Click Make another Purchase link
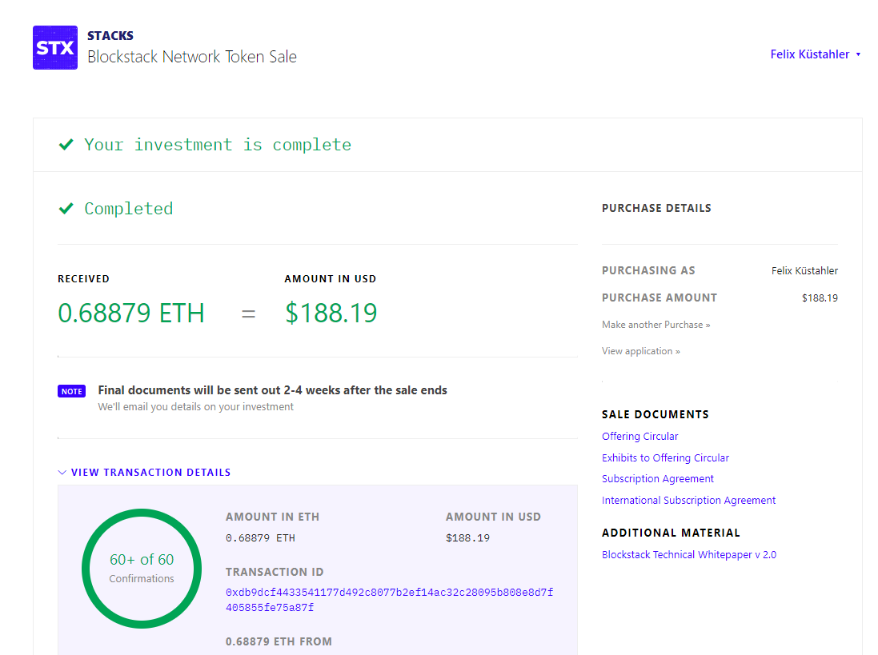This screenshot has width=878, height=655. point(655,325)
